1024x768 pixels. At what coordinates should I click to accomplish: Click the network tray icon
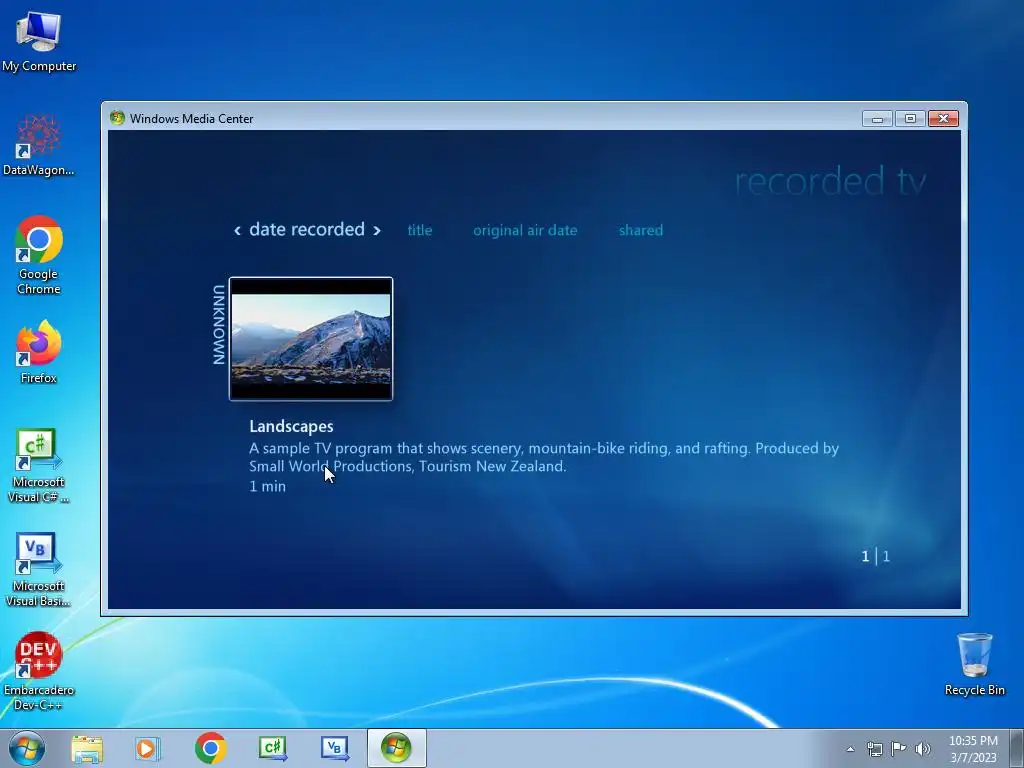(874, 749)
